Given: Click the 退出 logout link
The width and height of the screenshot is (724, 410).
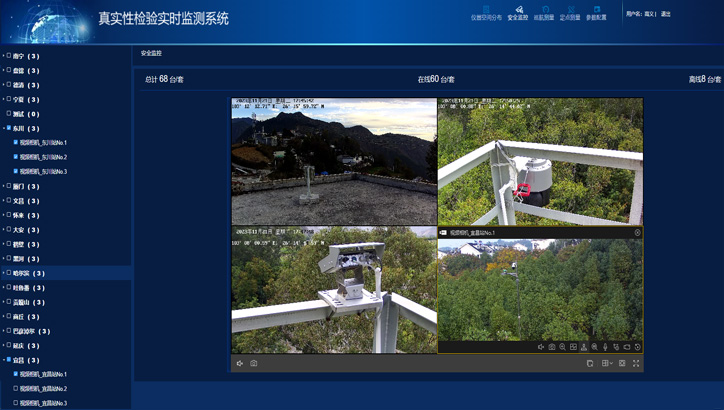Looking at the screenshot, I should point(666,14).
